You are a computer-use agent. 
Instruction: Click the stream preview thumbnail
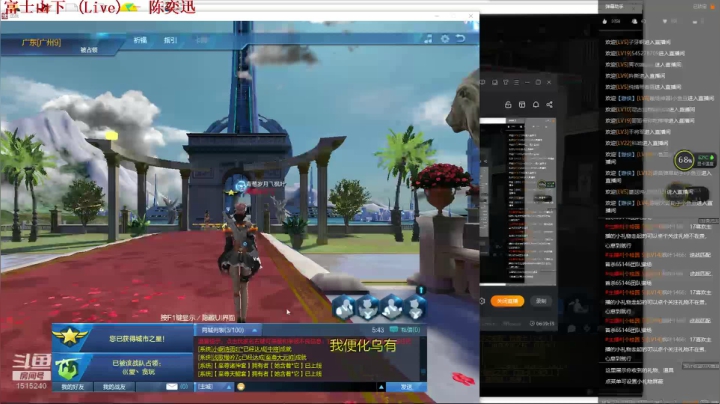point(518,201)
